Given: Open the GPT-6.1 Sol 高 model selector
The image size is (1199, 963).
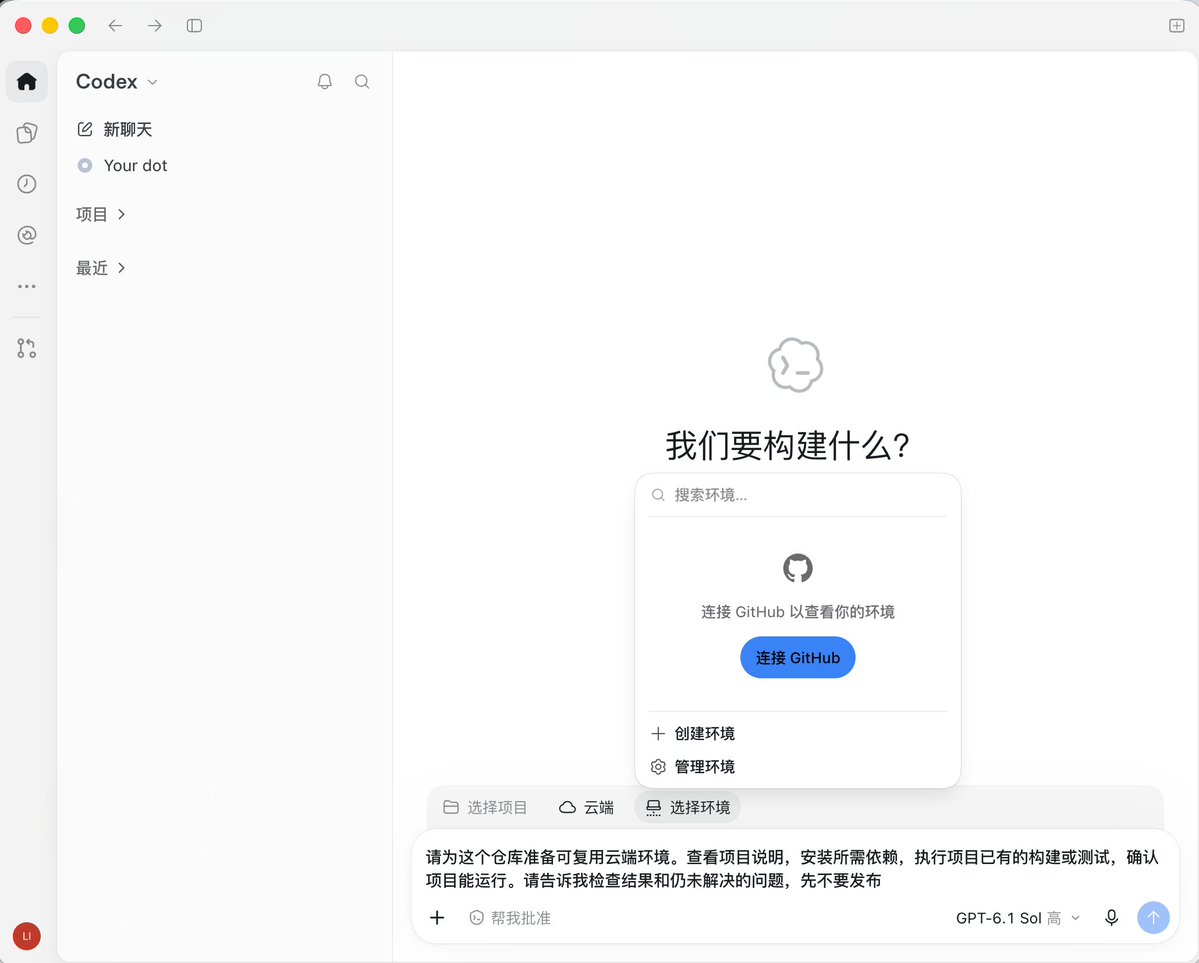Looking at the screenshot, I should pyautogui.click(x=1018, y=918).
